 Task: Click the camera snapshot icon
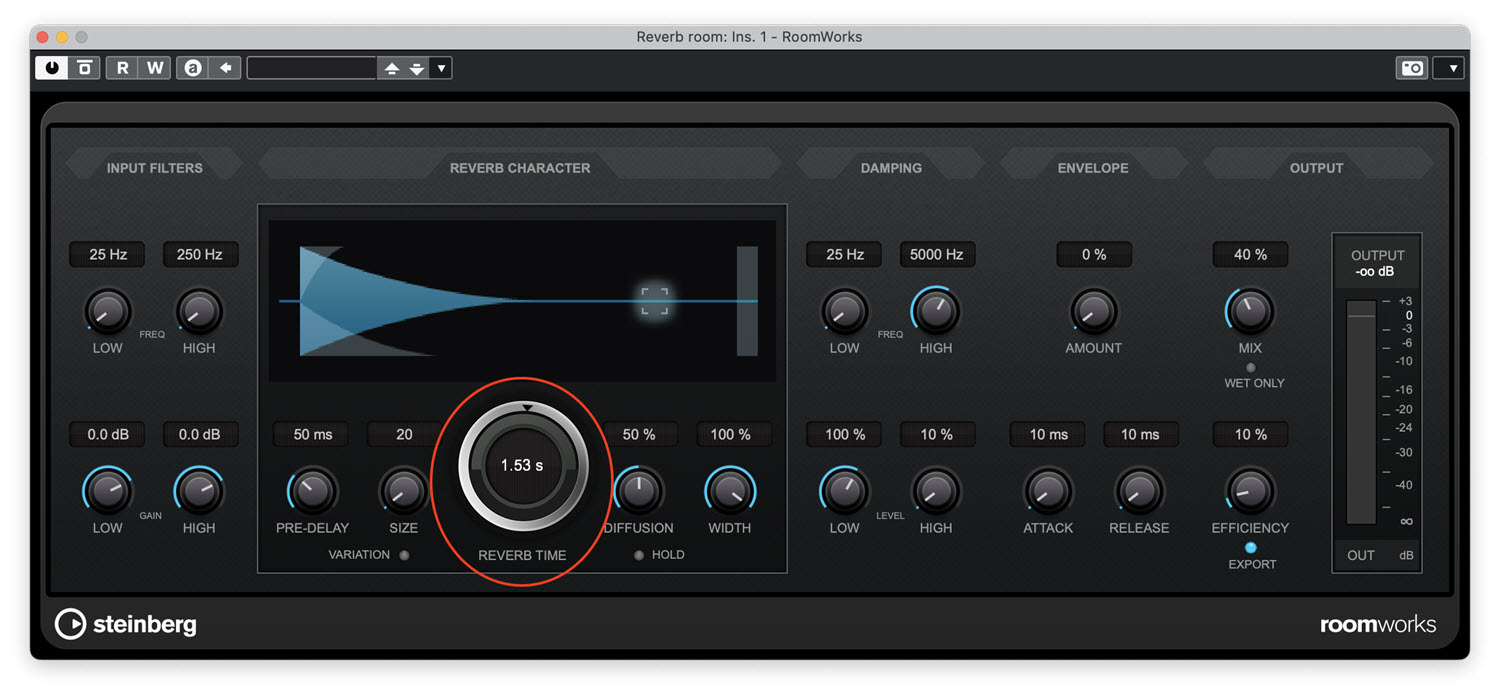[x=1412, y=68]
